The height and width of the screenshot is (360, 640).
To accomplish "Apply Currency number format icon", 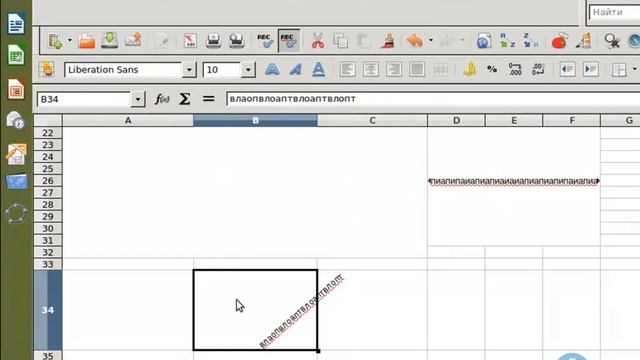I will 469,69.
